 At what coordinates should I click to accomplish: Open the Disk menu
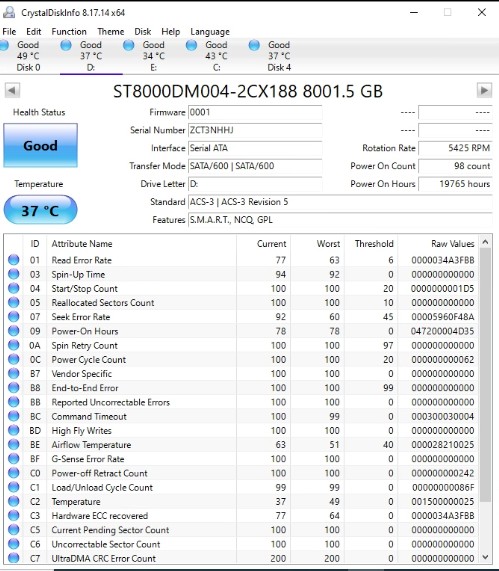click(142, 32)
